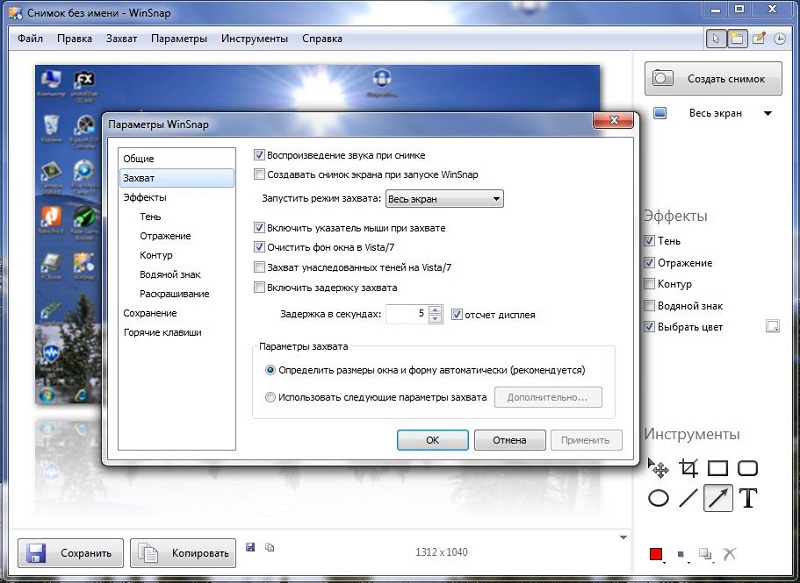The image size is (800, 583).
Task: Toggle Включить указатель мыши при захвате
Action: click(259, 227)
